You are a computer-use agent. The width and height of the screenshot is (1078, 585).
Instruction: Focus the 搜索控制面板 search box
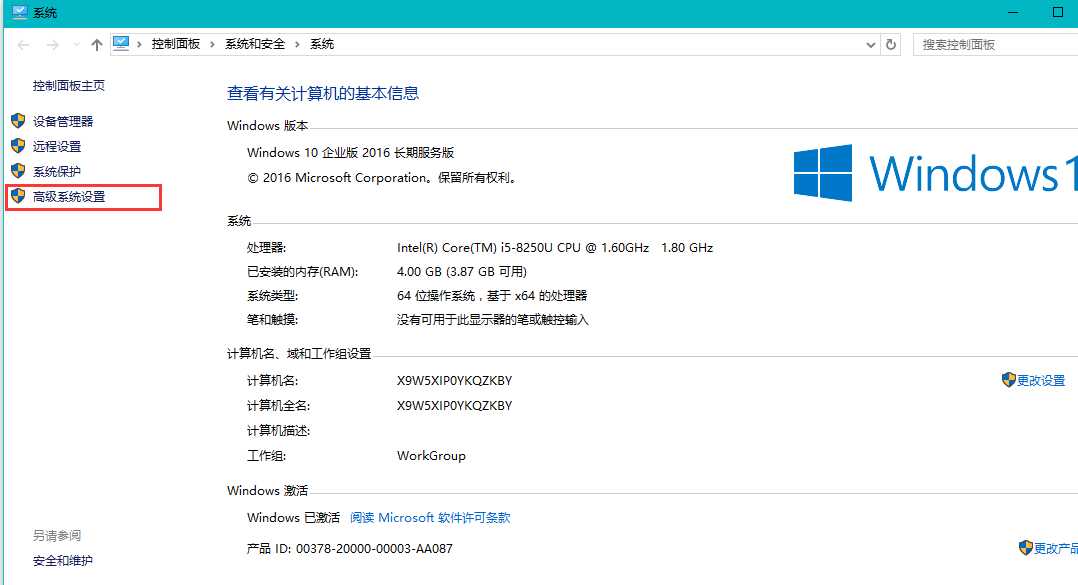click(996, 45)
